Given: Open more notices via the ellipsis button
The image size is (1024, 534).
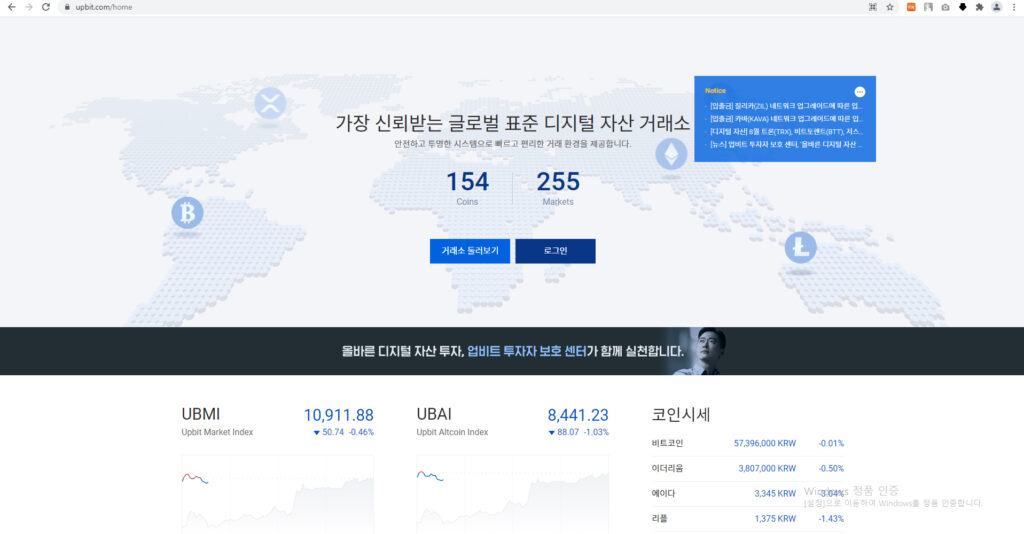Looking at the screenshot, I should [860, 92].
